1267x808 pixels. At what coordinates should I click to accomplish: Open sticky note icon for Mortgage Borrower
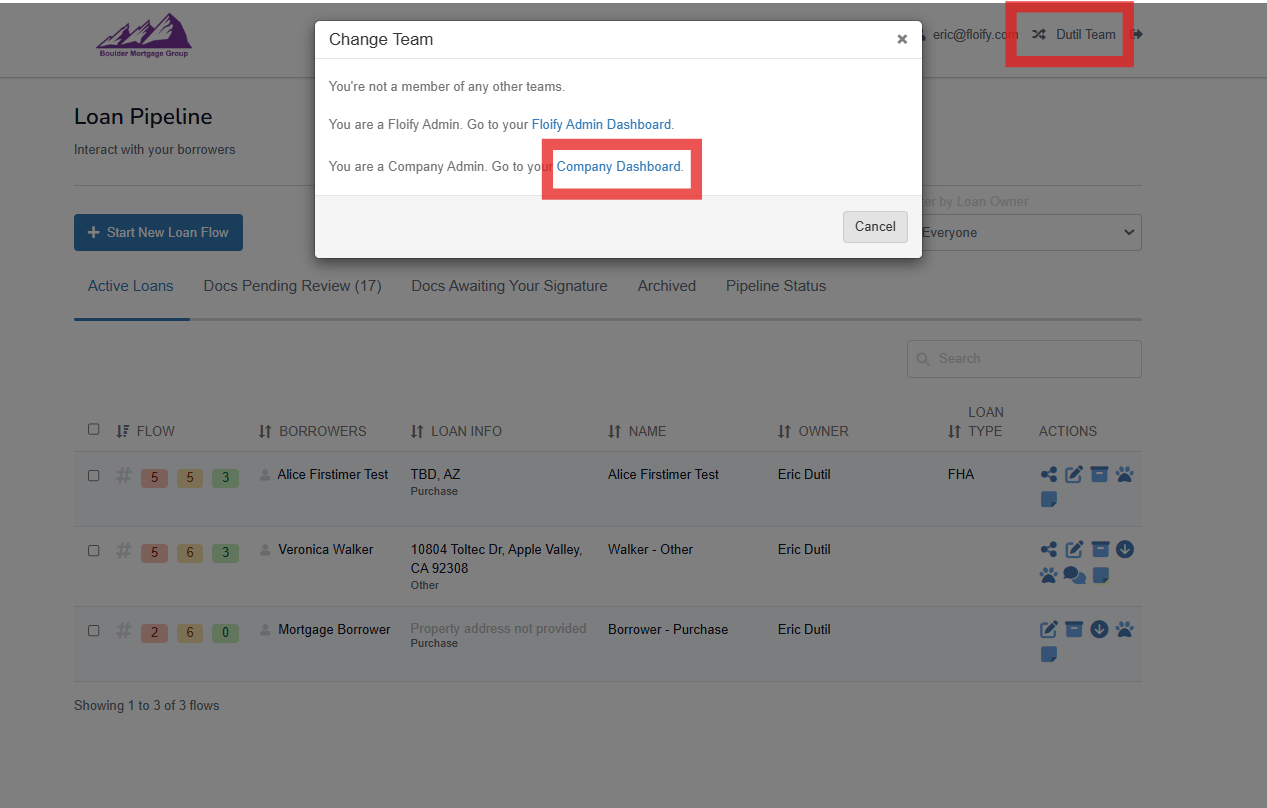pos(1048,655)
